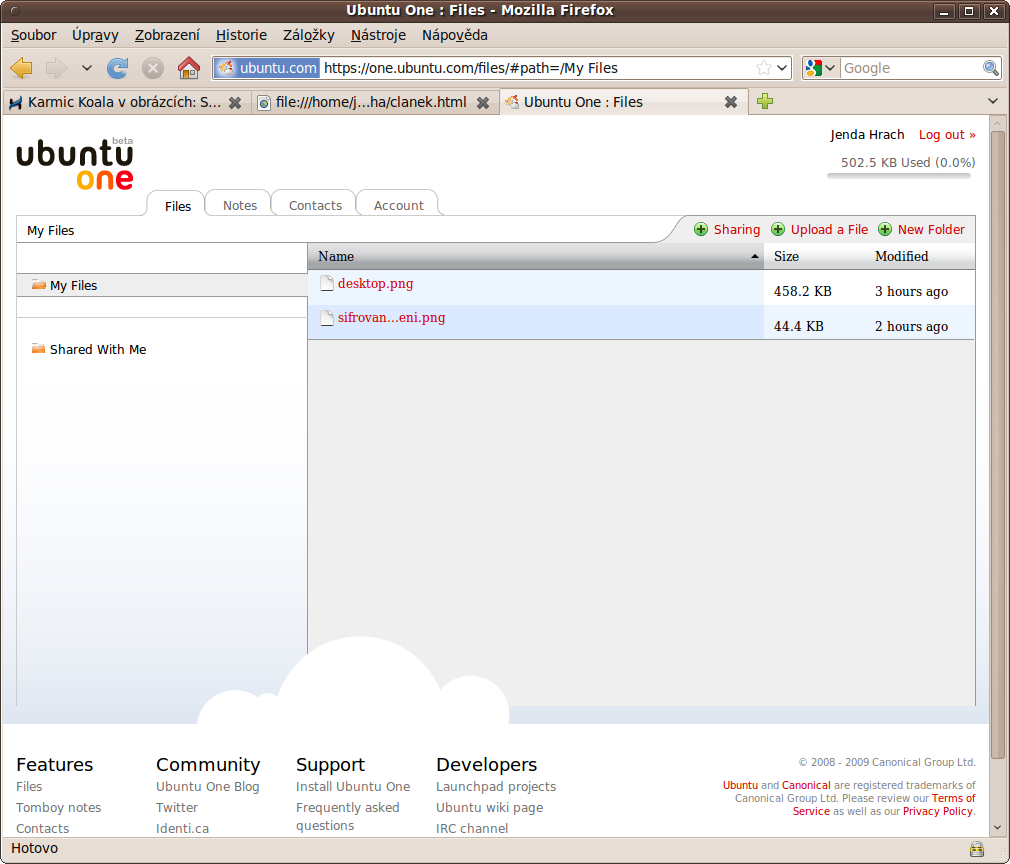
Task: Sort by the Name column header
Action: click(536, 256)
